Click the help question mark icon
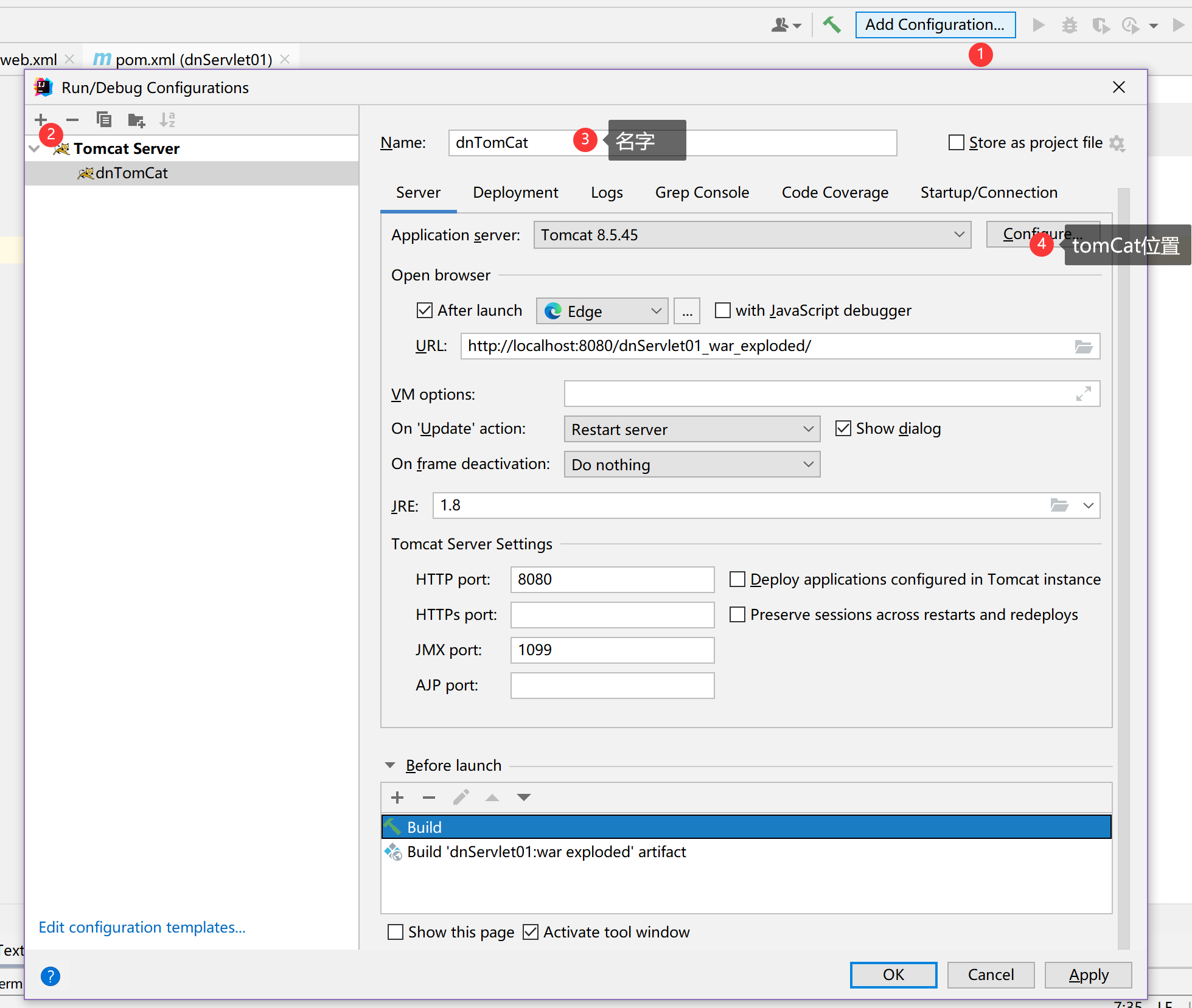The image size is (1192, 1008). pyautogui.click(x=51, y=976)
